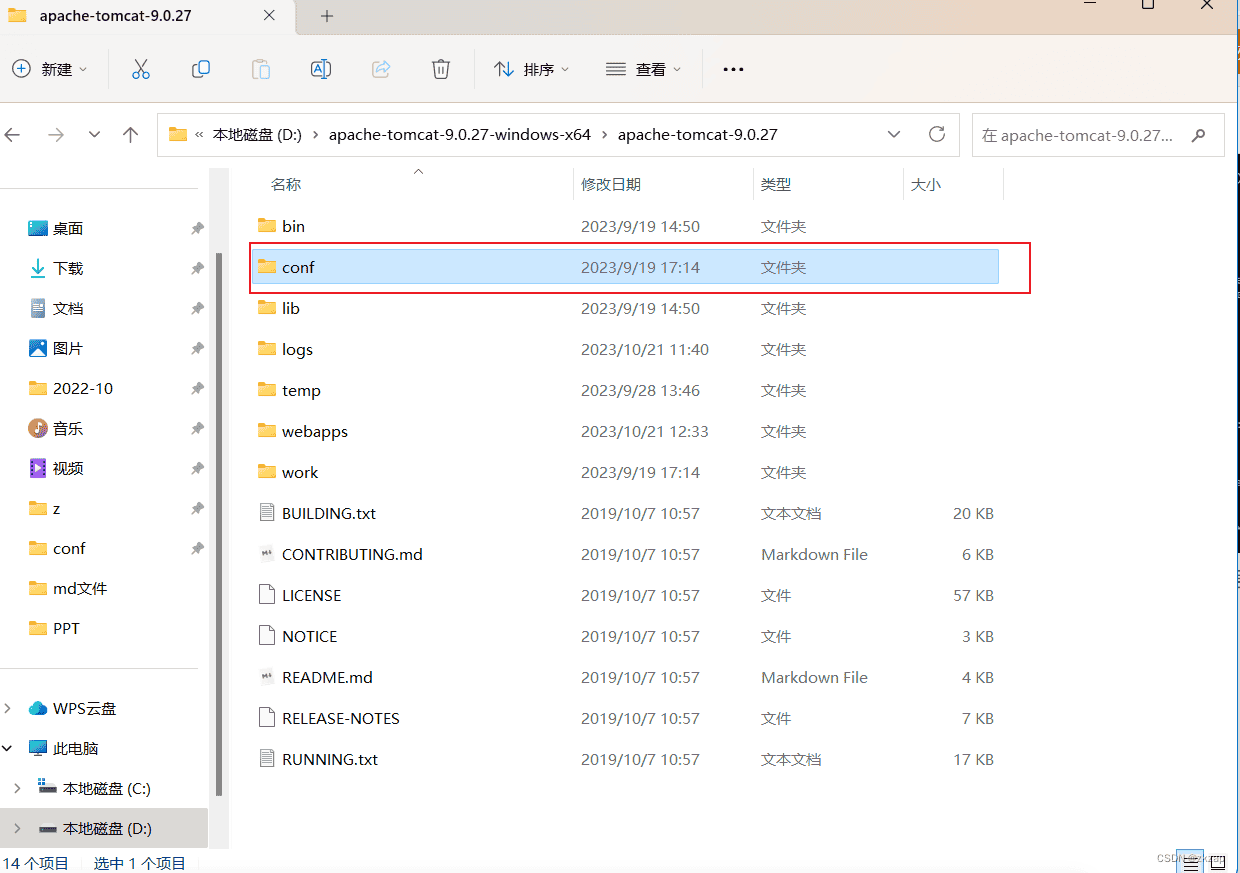The image size is (1240, 873).
Task: Open address bar history dropdown
Action: click(x=894, y=134)
